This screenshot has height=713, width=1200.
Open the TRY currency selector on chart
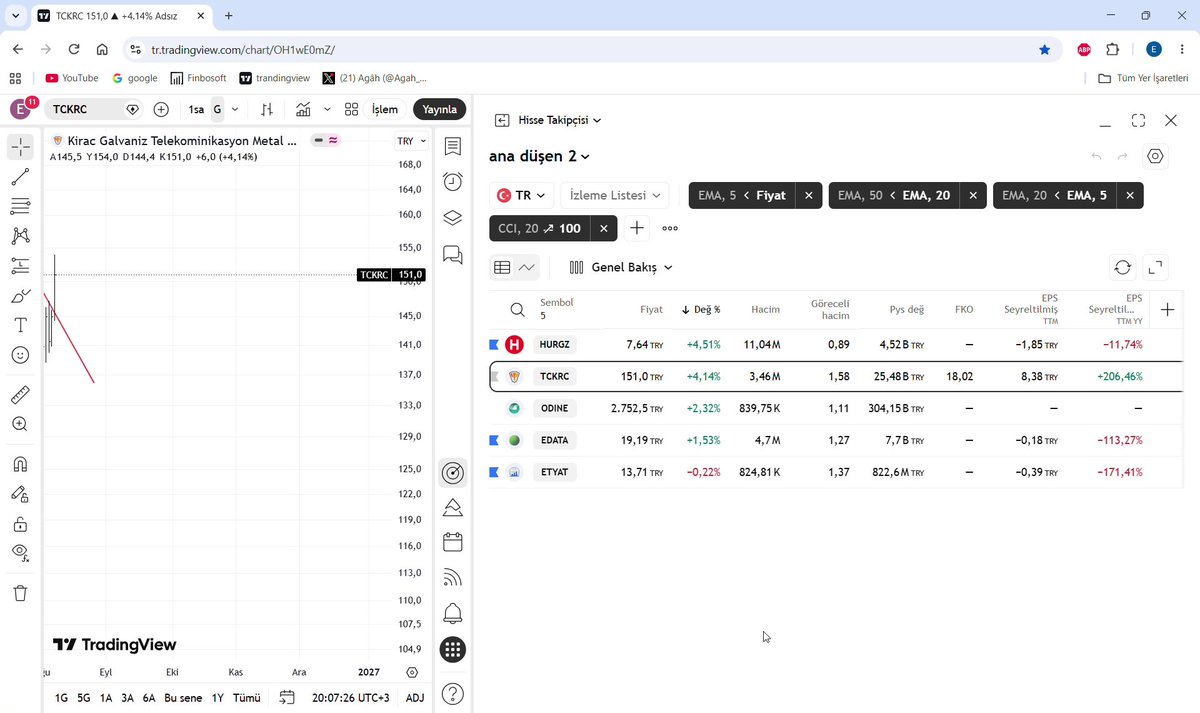pyautogui.click(x=410, y=141)
